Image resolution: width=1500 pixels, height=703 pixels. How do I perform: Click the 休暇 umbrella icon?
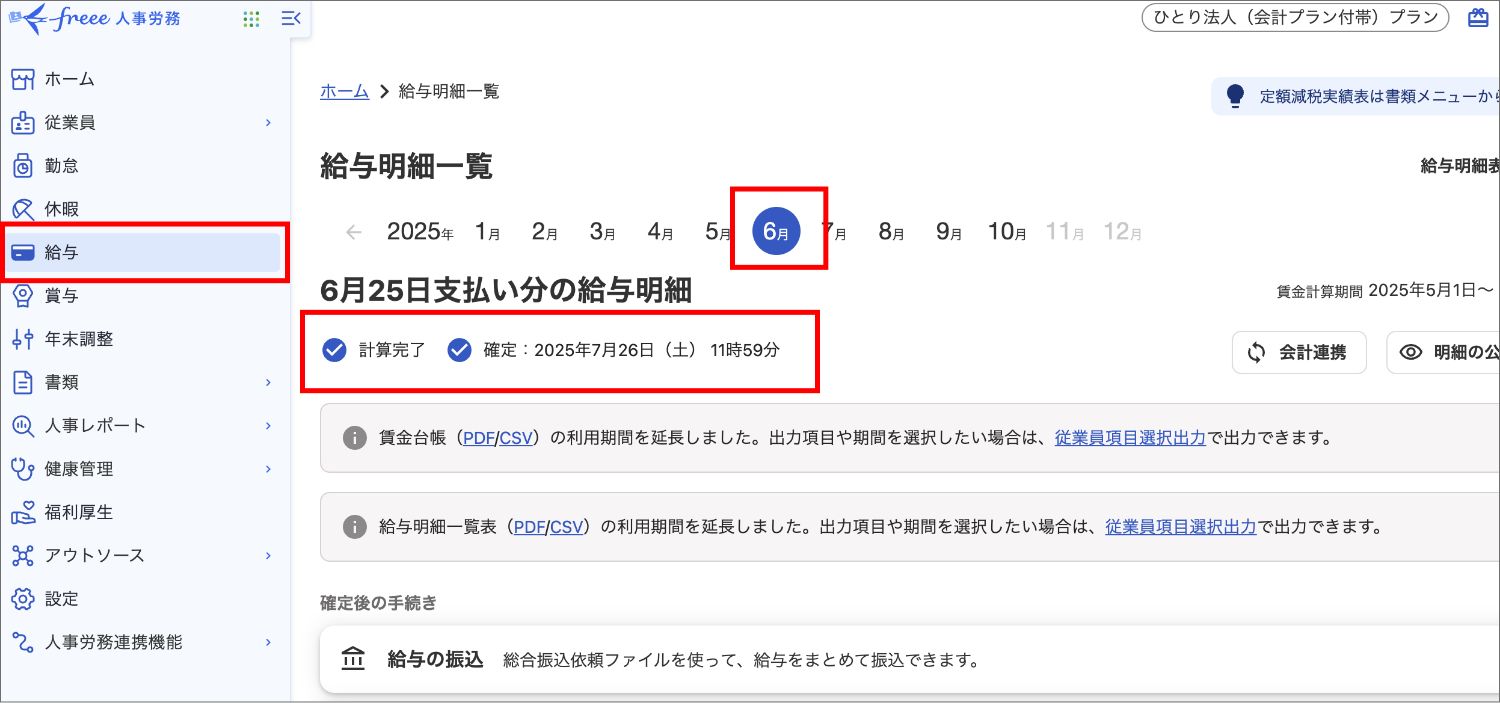tap(23, 209)
